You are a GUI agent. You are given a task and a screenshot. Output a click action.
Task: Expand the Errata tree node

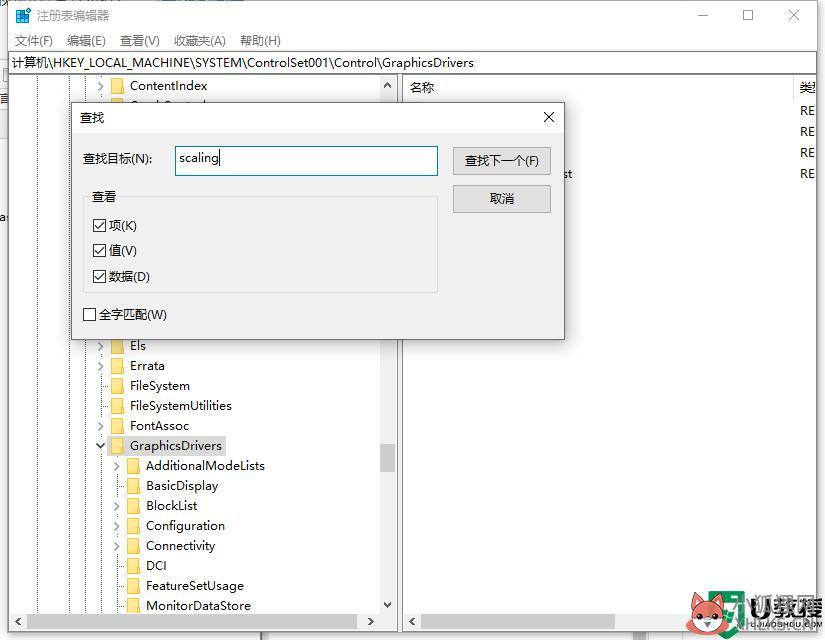[100, 366]
